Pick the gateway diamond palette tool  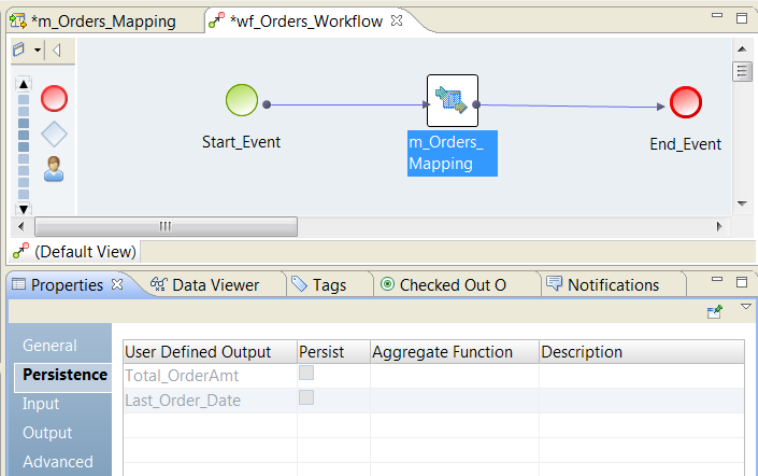pos(54,134)
